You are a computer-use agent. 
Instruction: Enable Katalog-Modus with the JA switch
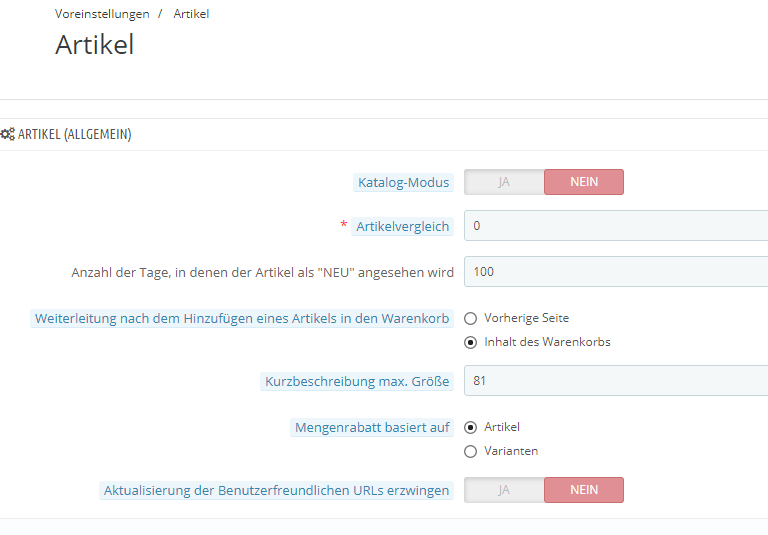pyautogui.click(x=504, y=182)
